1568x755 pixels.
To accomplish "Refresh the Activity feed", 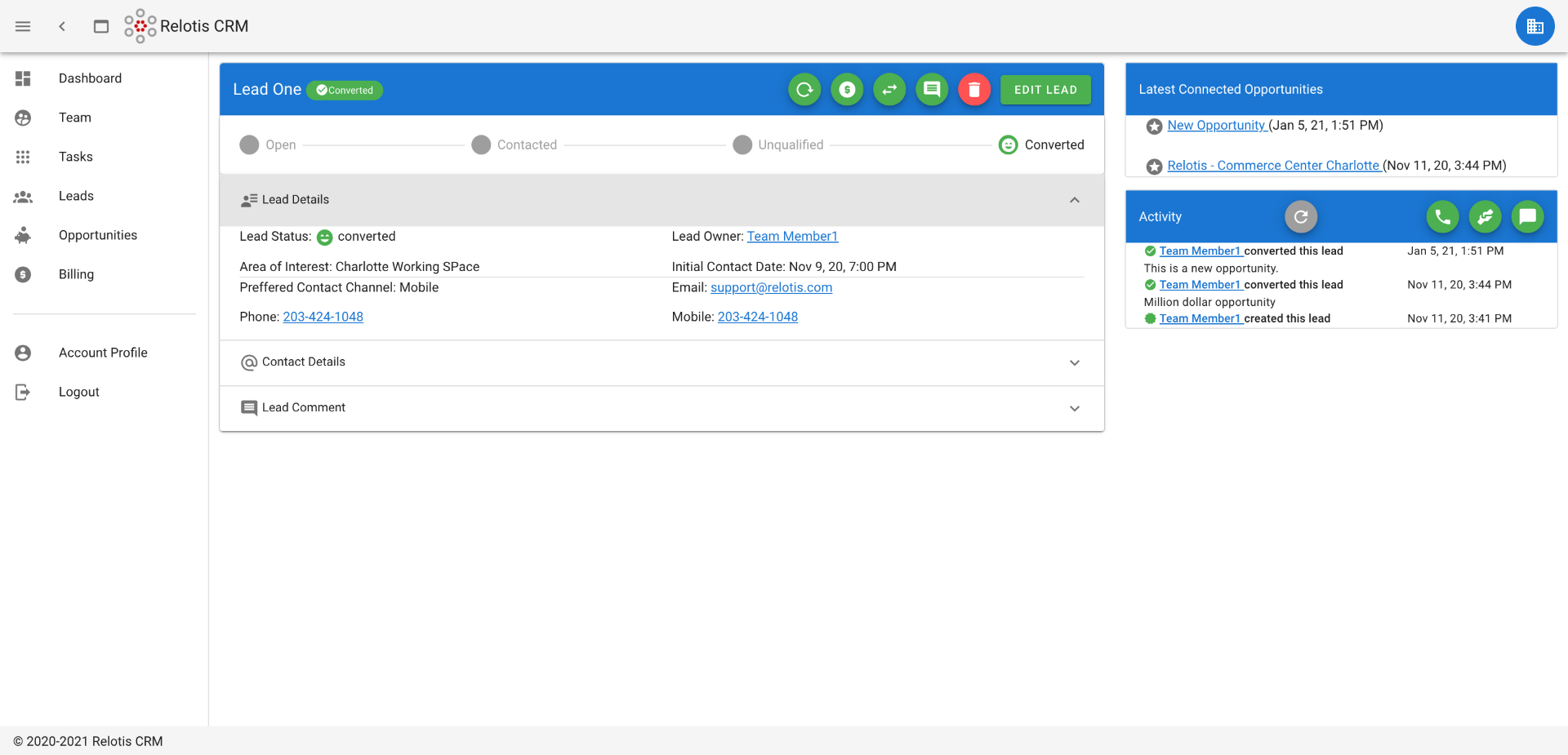I will (x=1300, y=216).
